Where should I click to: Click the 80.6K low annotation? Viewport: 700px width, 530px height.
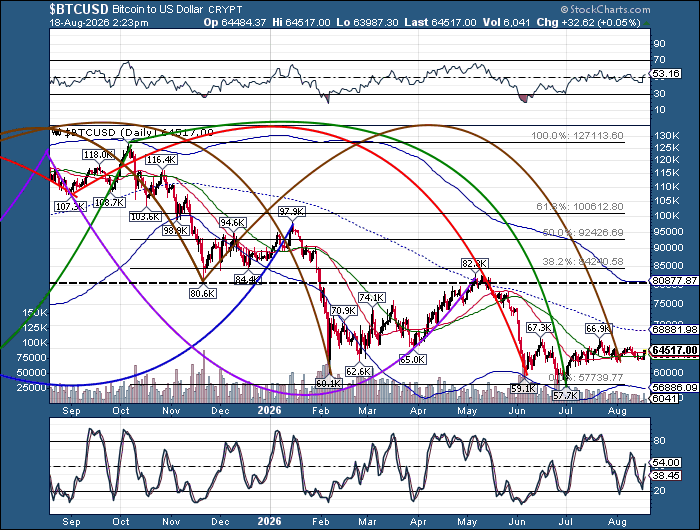203,293
